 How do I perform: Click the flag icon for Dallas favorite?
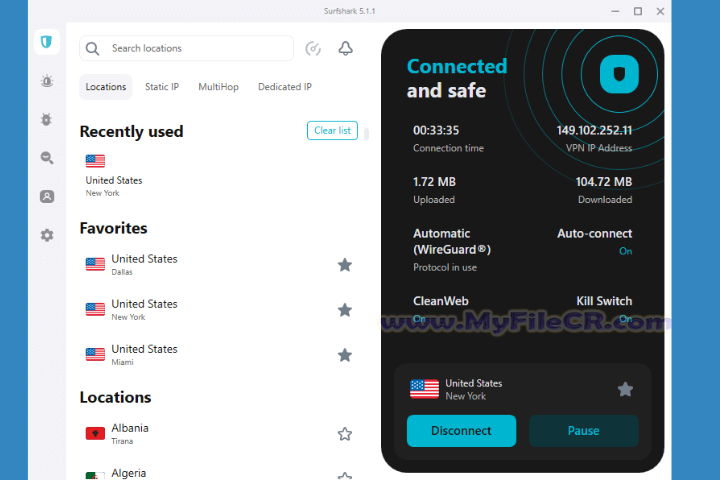point(95,264)
